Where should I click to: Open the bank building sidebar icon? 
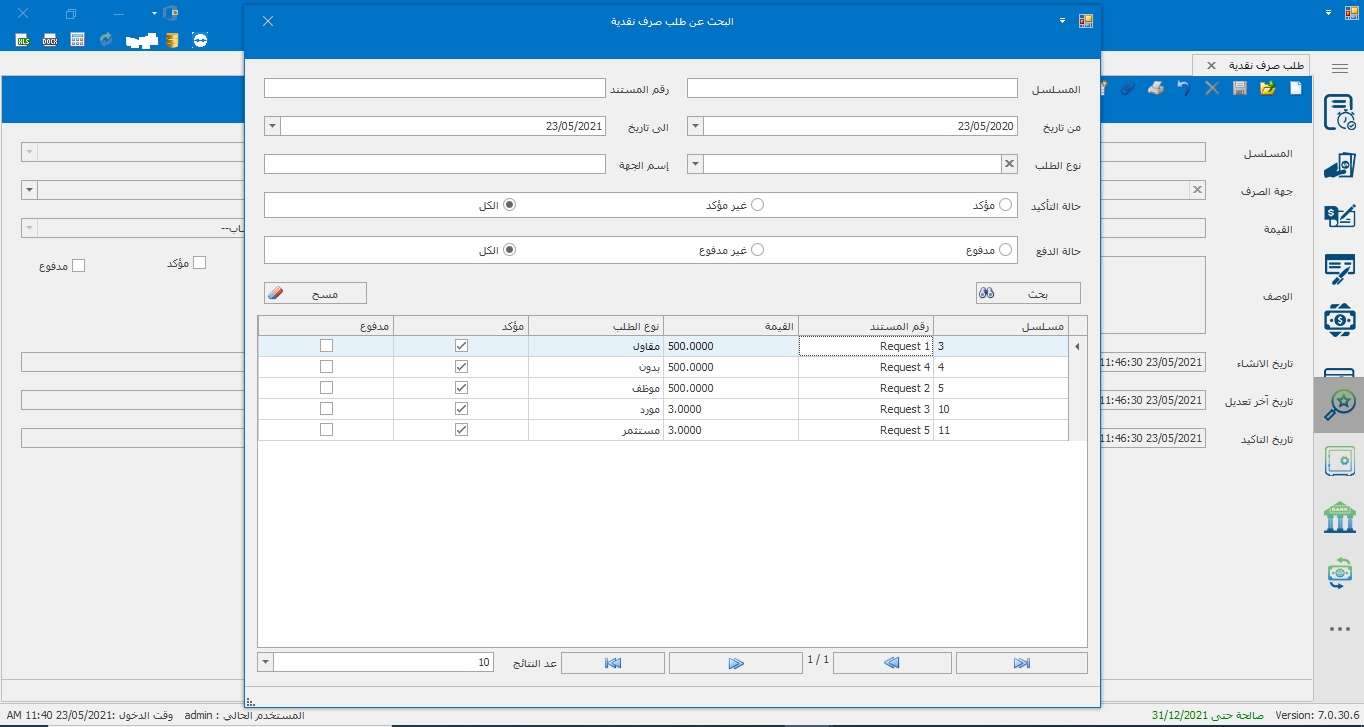point(1339,518)
